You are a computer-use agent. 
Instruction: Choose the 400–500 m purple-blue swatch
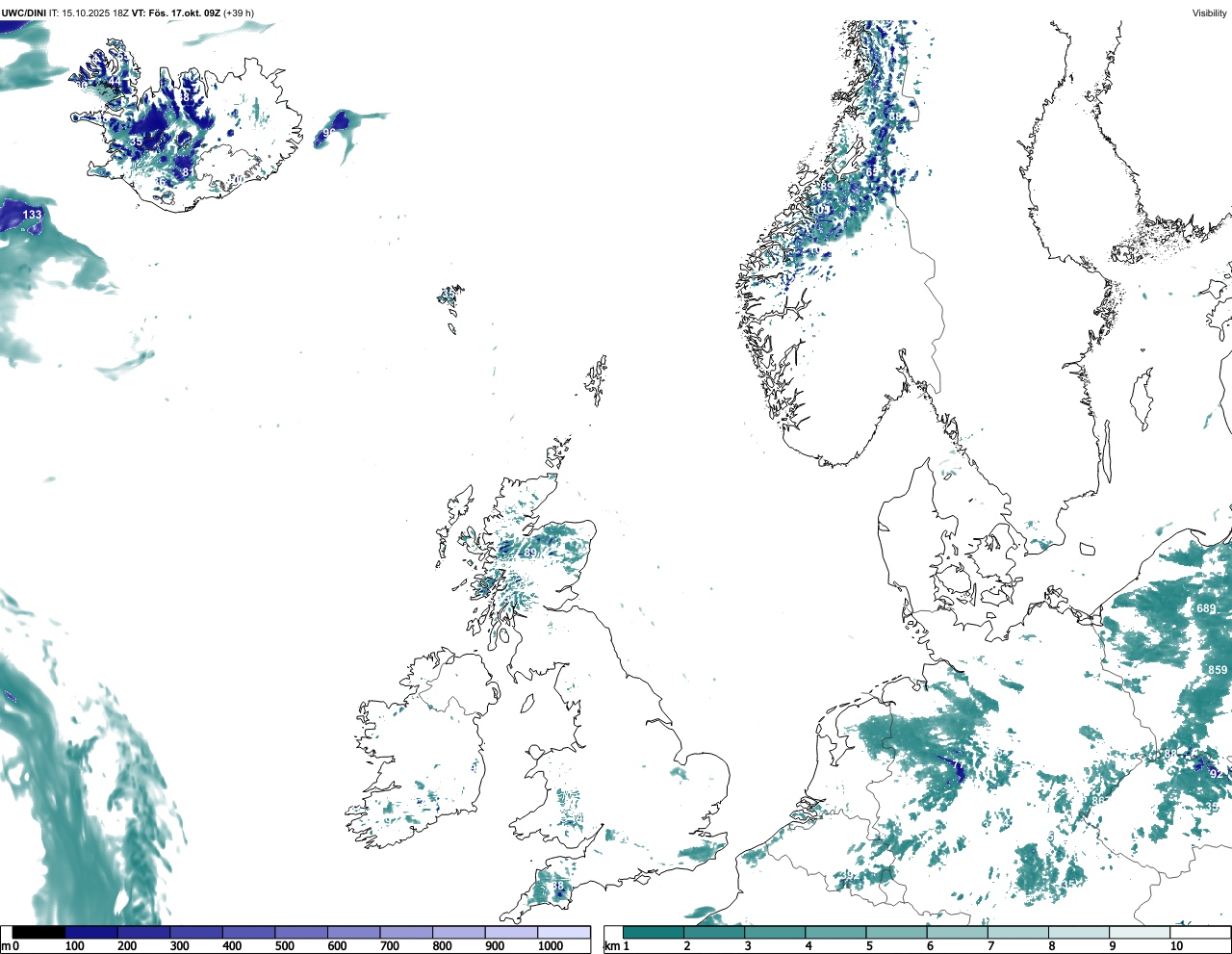[249, 932]
